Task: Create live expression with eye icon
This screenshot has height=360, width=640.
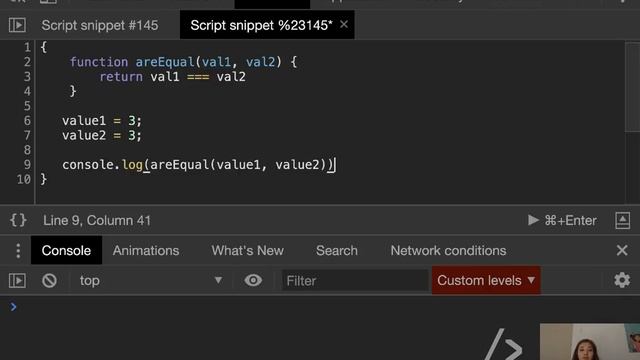Action: pos(253,280)
